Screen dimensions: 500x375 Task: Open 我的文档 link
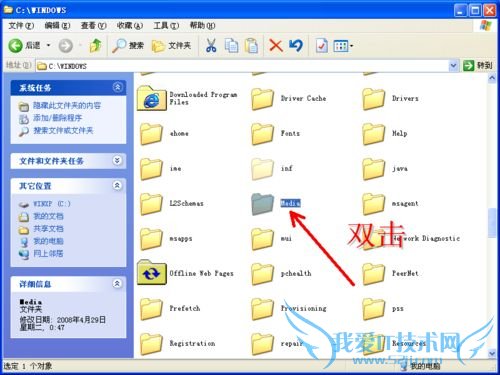48,216
